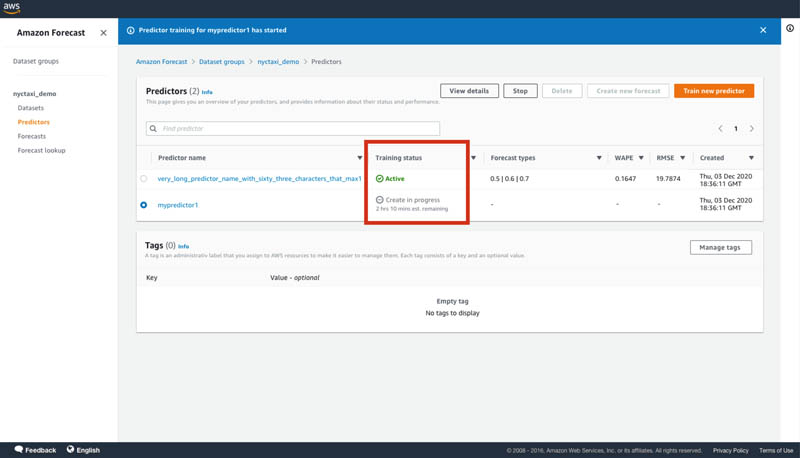Click the Key column header in Tags

tap(152, 278)
